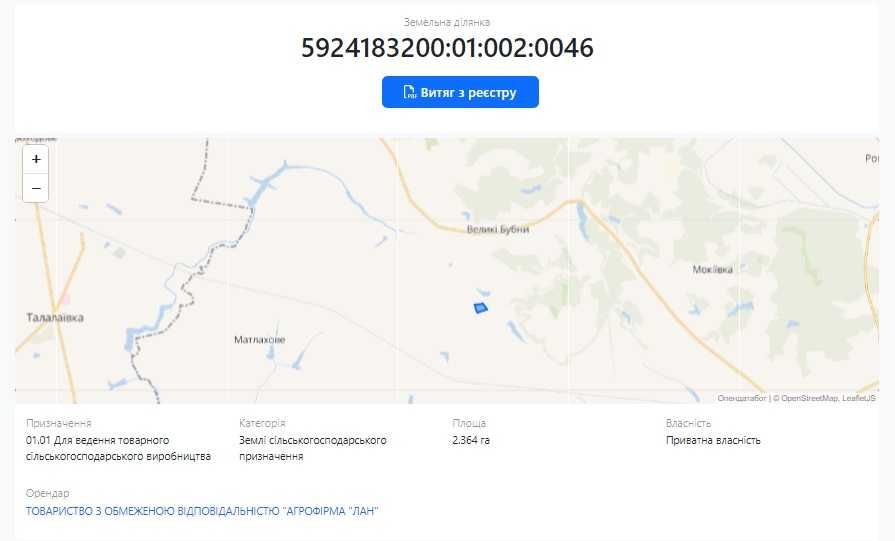Open the OpenStreetMap attribution link
The width and height of the screenshot is (895, 541).
click(x=809, y=398)
